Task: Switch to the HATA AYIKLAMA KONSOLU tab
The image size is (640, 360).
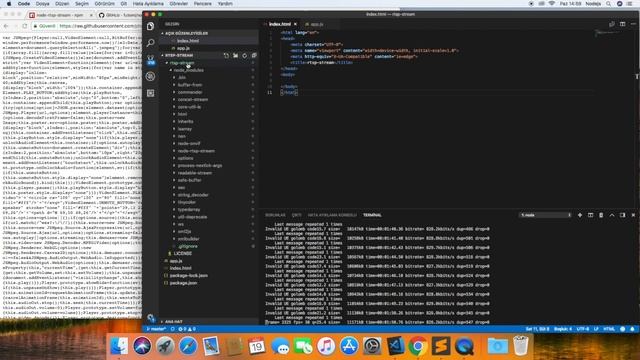Action: (x=332, y=215)
